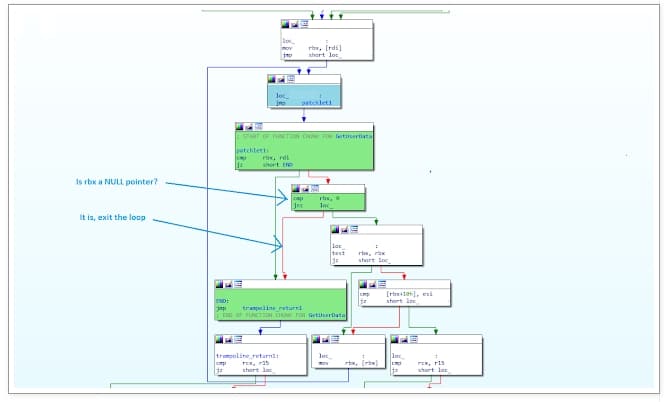Click the color icon on the 'cmp rbx, 0' node
Viewport: 670px width, 402px height.
296,187
